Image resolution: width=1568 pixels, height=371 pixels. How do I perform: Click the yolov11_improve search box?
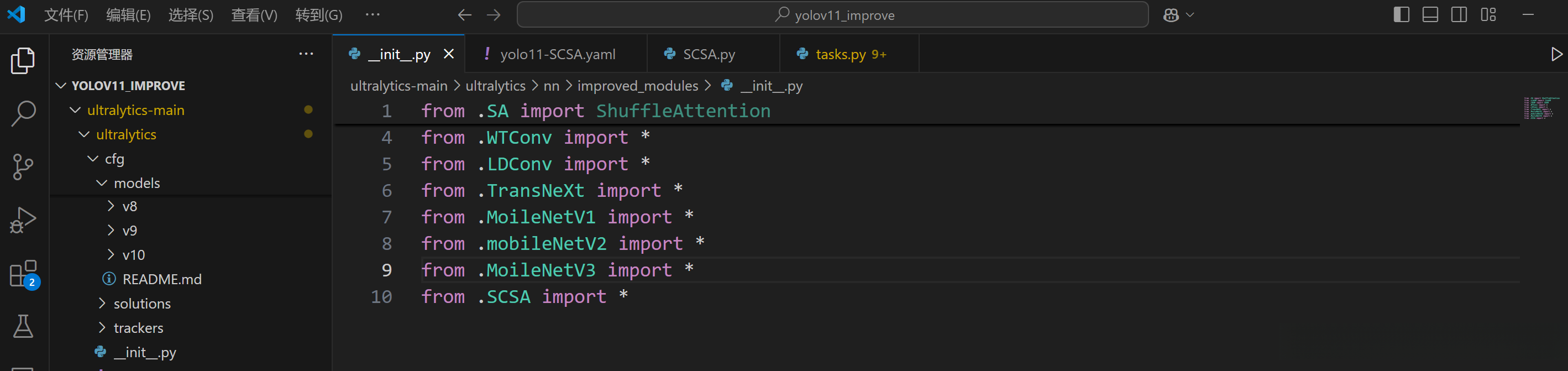point(832,15)
